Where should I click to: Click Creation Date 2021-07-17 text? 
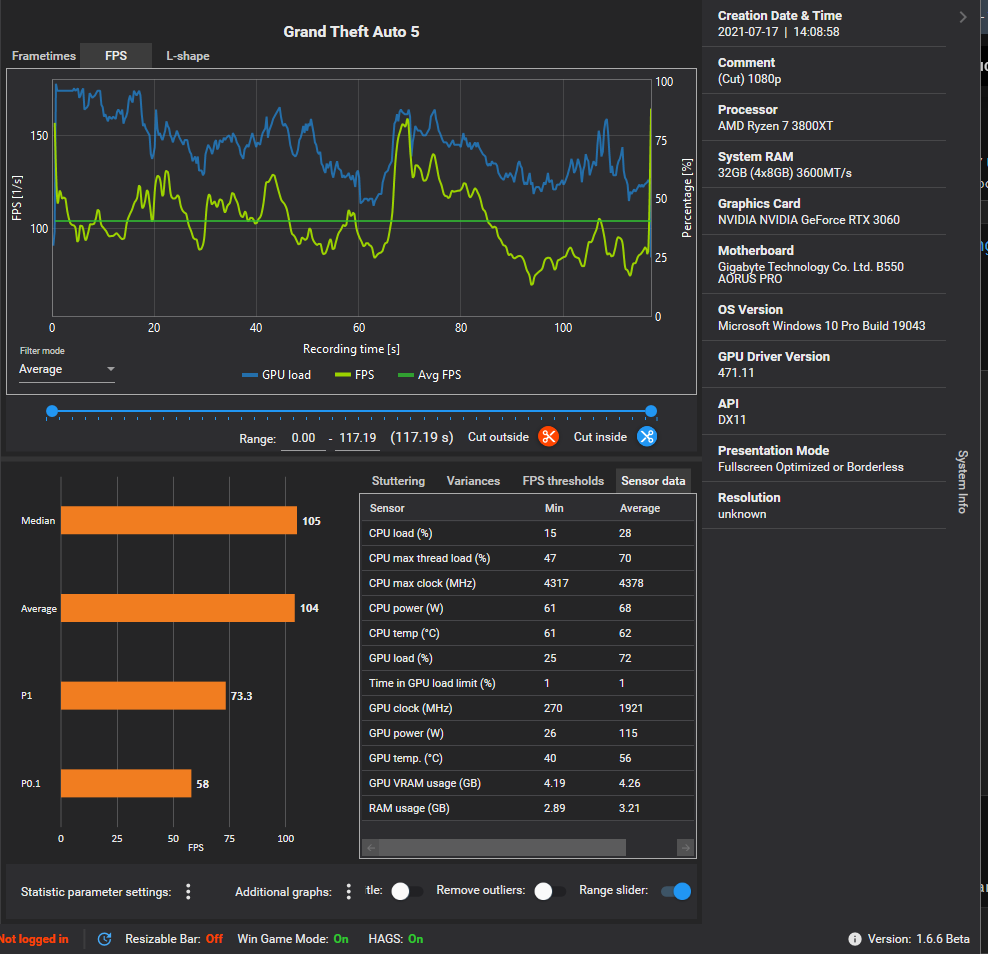pos(778,32)
